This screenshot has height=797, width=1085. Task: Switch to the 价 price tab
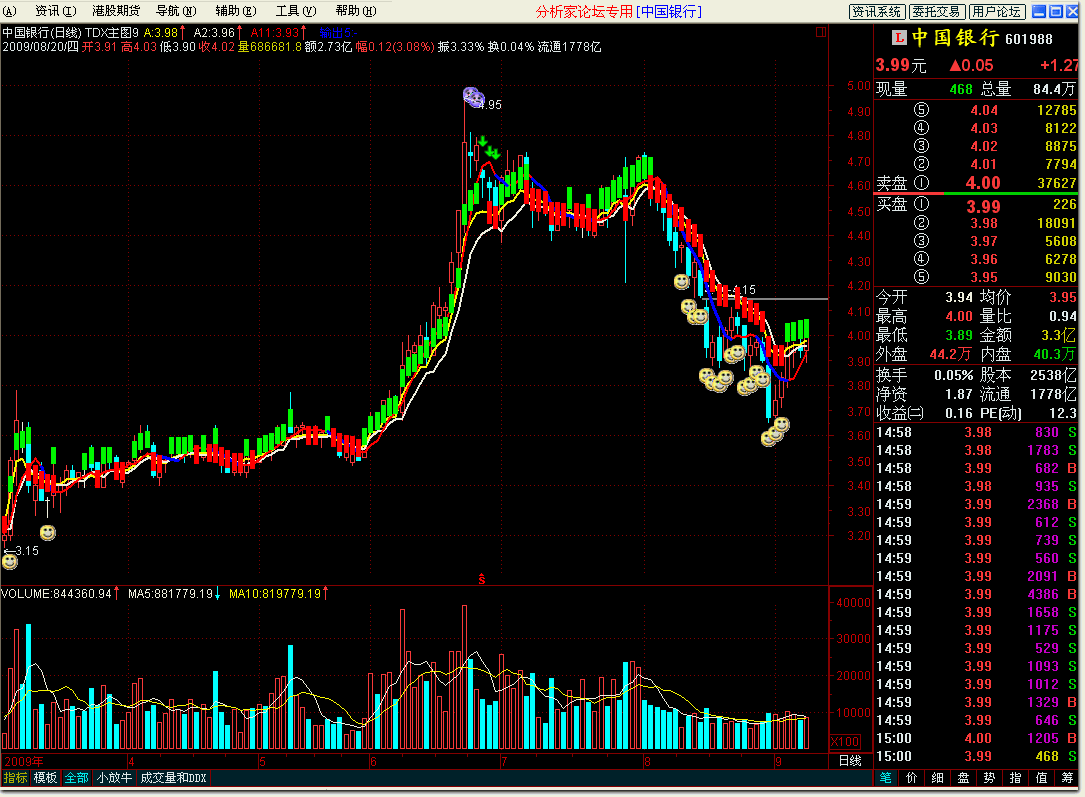[911, 778]
